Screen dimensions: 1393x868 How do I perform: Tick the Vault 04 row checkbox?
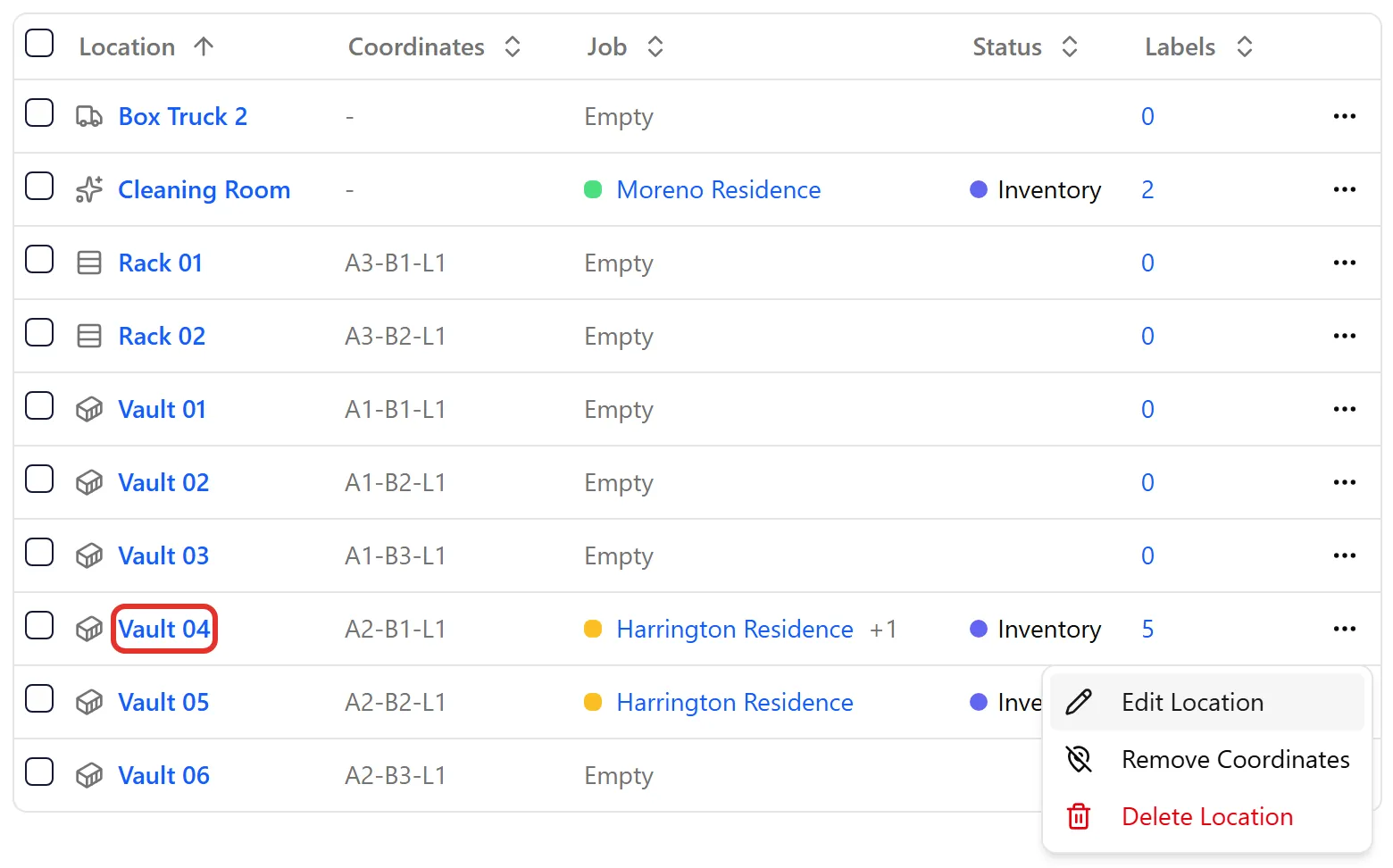[x=39, y=626]
